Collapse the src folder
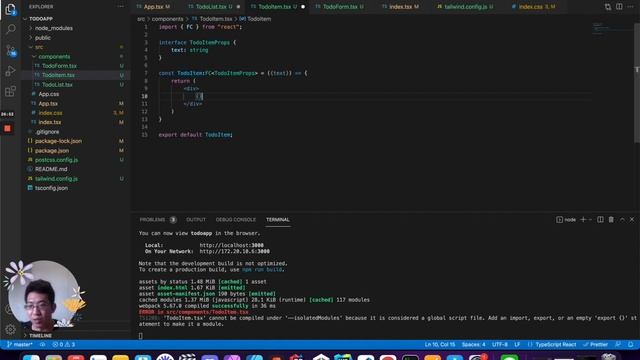 (39, 47)
